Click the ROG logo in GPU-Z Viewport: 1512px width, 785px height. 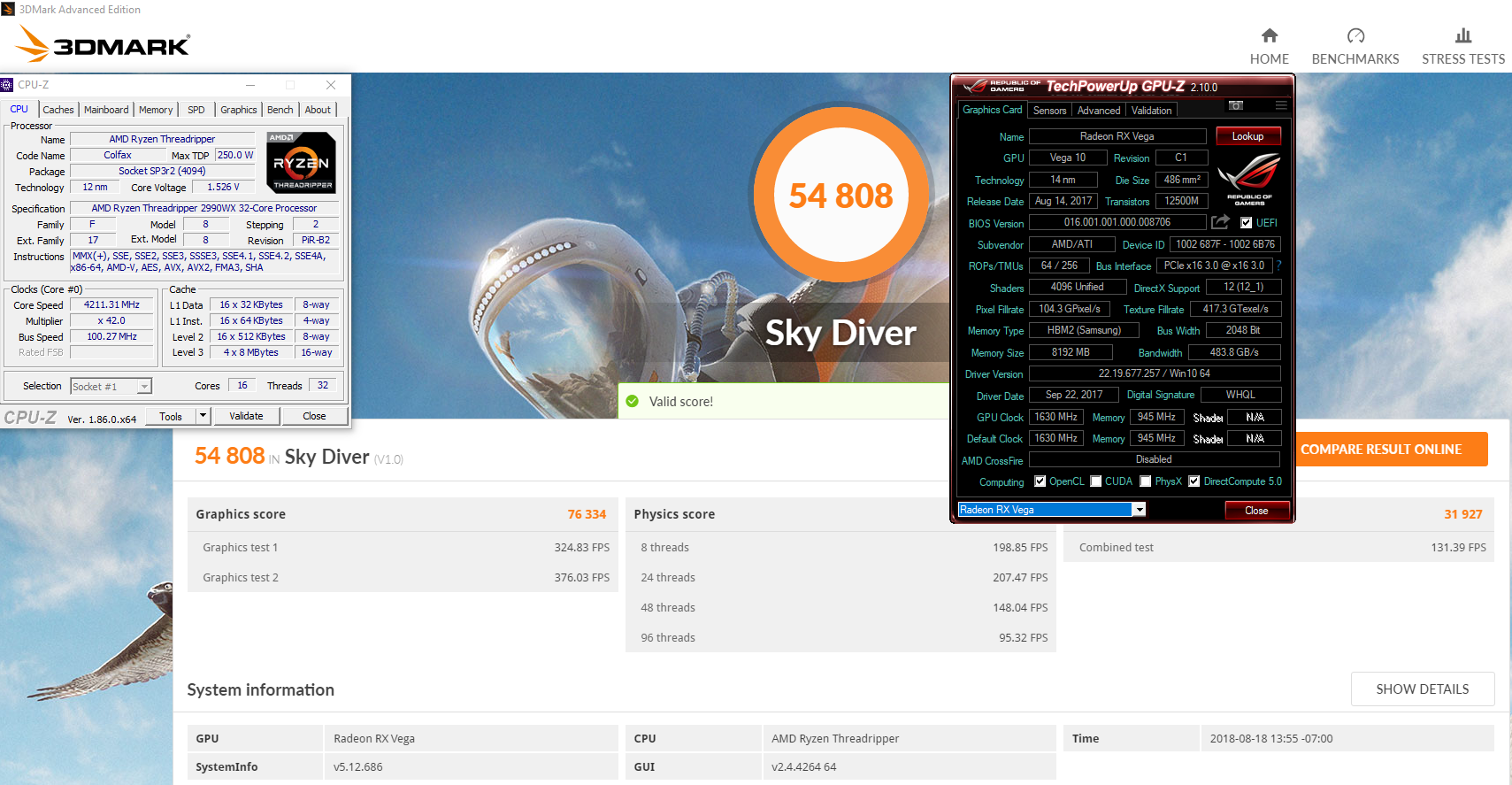click(x=1248, y=177)
